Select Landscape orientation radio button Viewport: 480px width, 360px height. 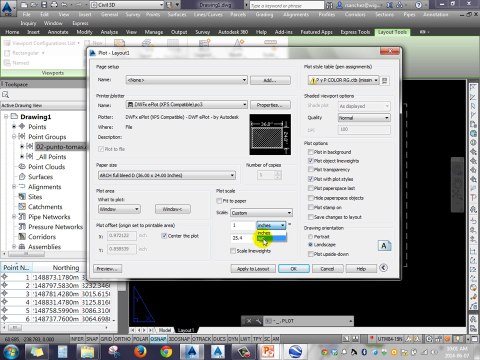(x=311, y=245)
